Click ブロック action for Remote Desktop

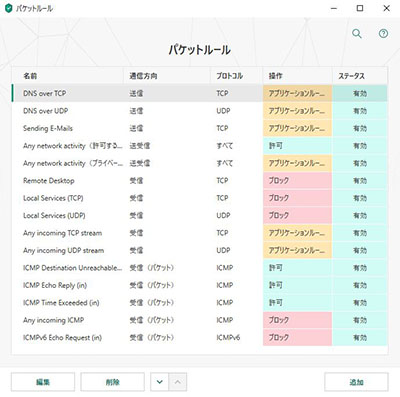(x=298, y=181)
